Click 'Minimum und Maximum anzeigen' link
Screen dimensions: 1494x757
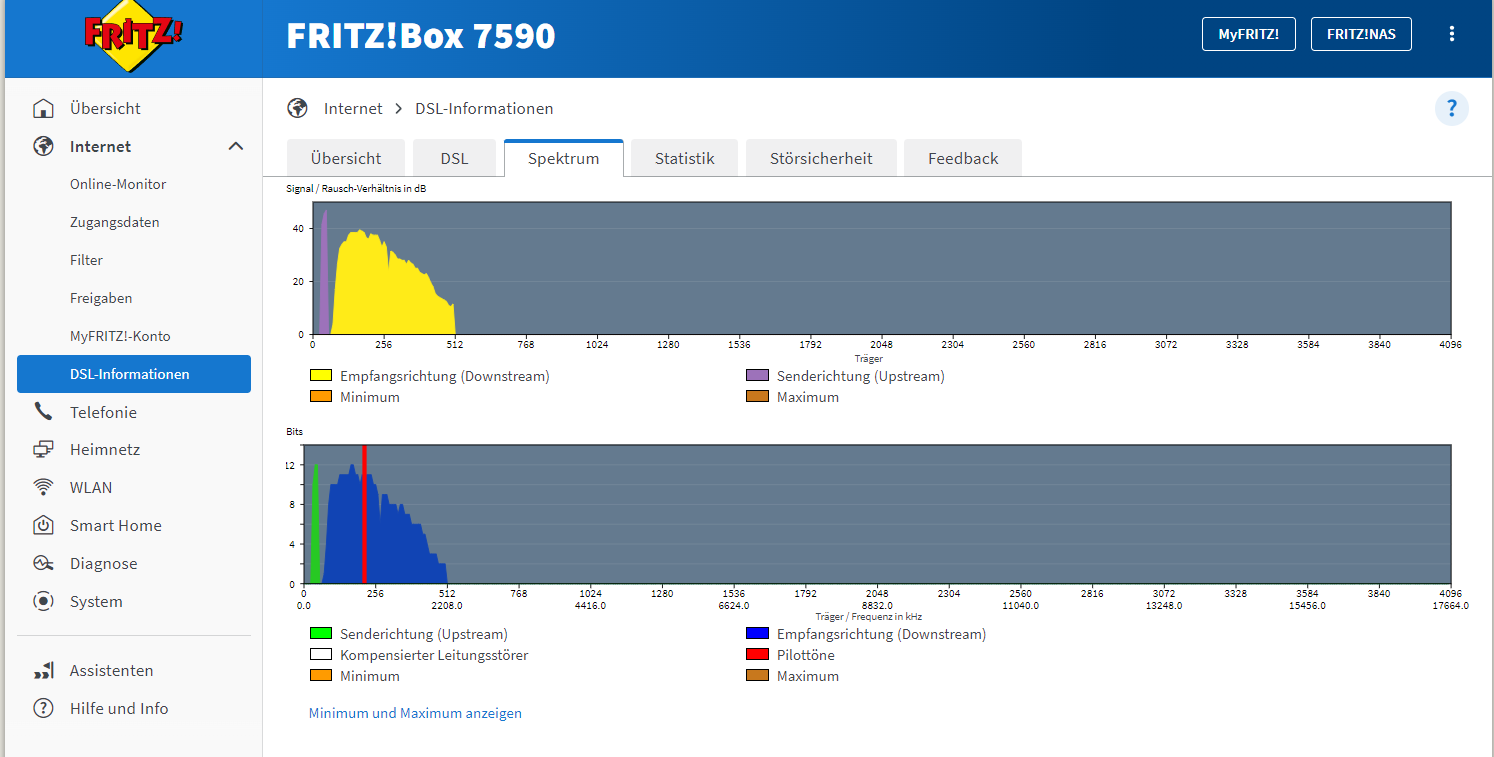[x=415, y=713]
